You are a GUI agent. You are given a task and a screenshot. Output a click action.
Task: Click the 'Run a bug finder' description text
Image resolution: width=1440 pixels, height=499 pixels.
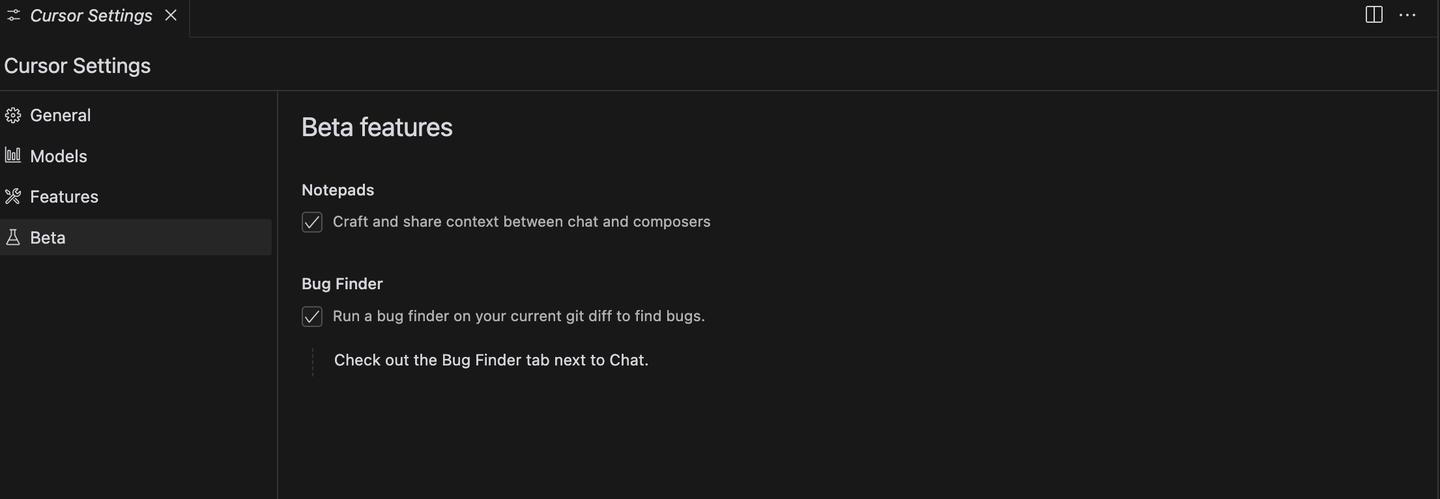click(518, 316)
